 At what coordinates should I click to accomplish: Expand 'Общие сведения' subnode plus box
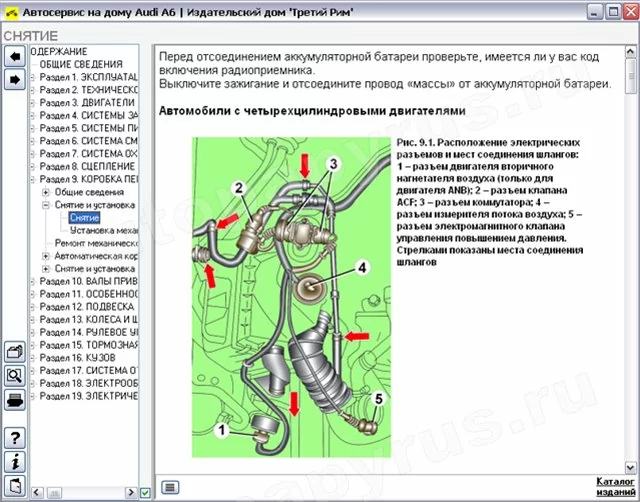[x=46, y=192]
